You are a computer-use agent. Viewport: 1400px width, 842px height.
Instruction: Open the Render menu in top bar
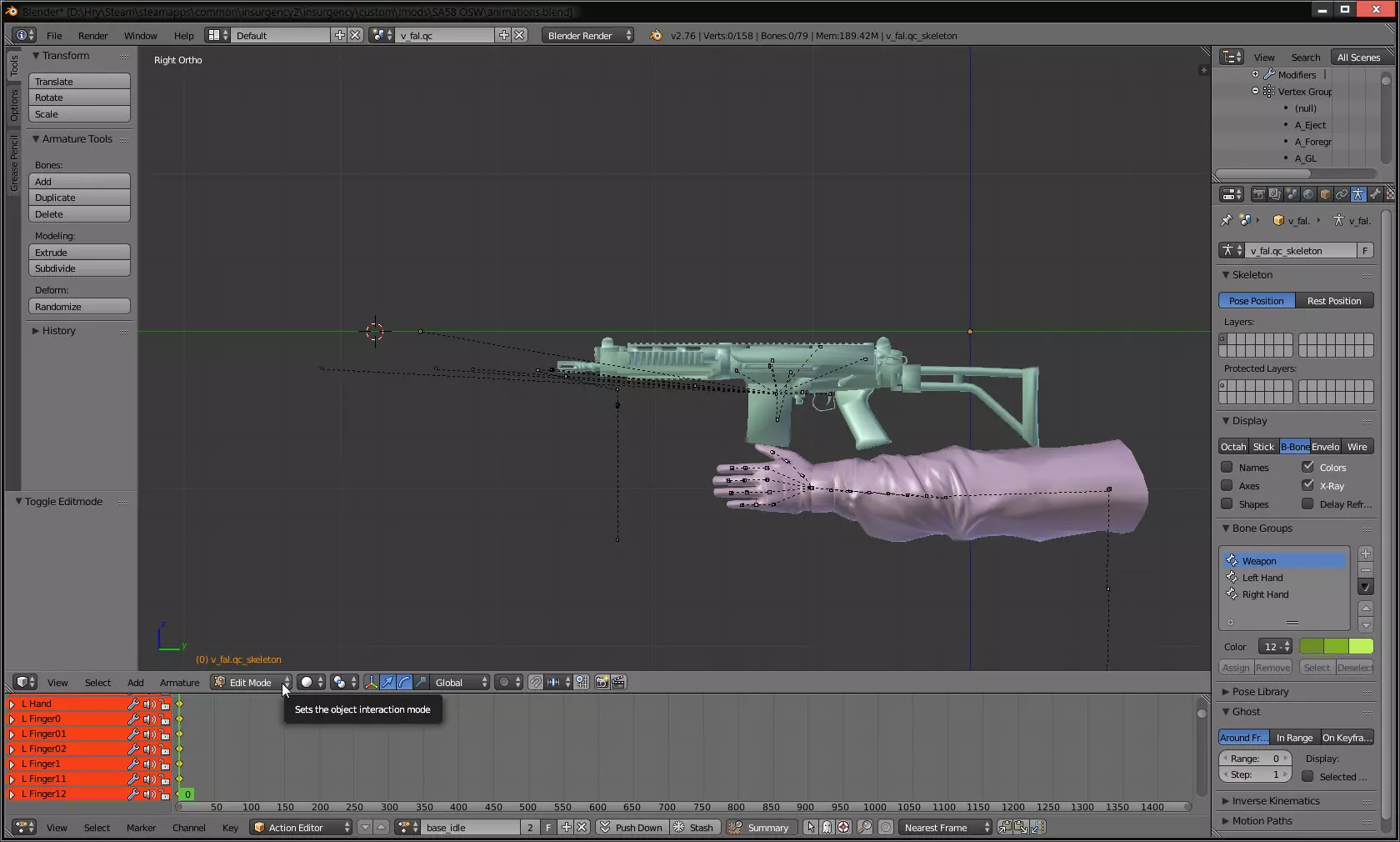pyautogui.click(x=92, y=36)
